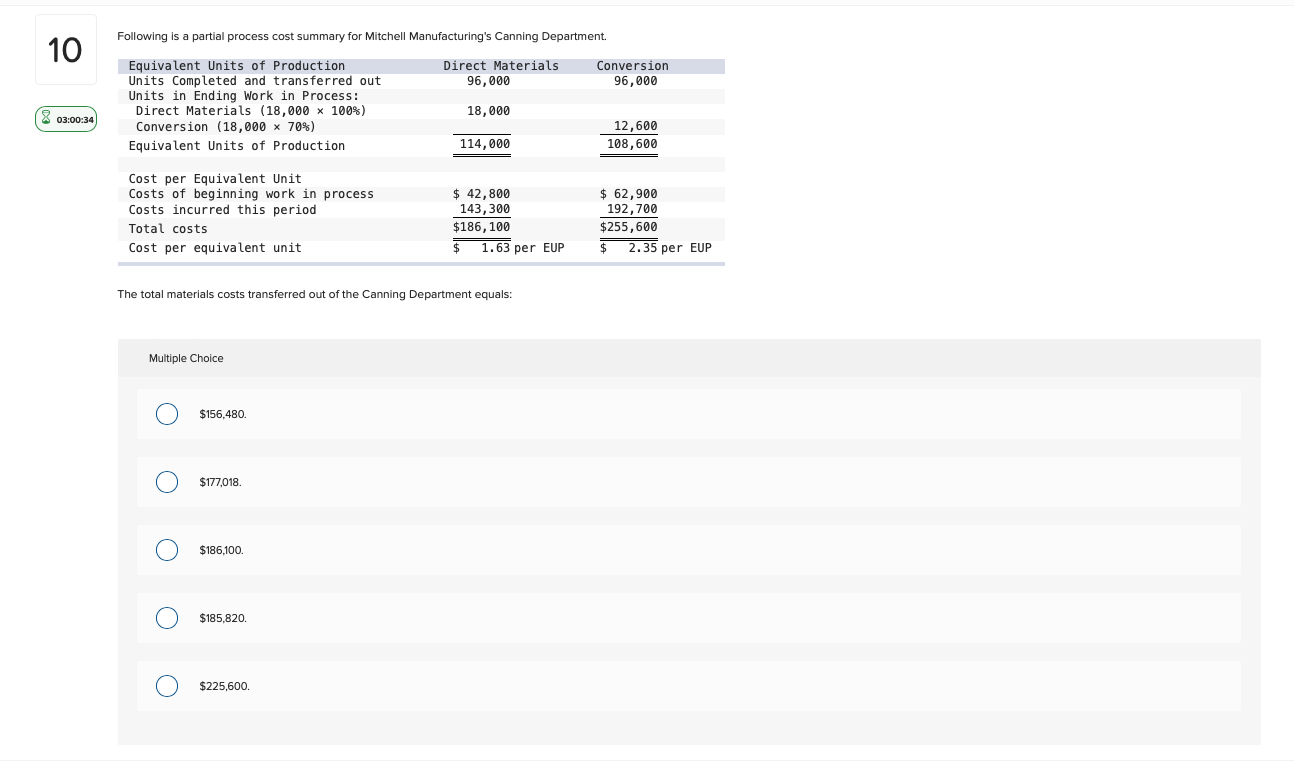This screenshot has height=765, width=1294.
Task: Select the $156,480 answer option
Action: [166, 413]
